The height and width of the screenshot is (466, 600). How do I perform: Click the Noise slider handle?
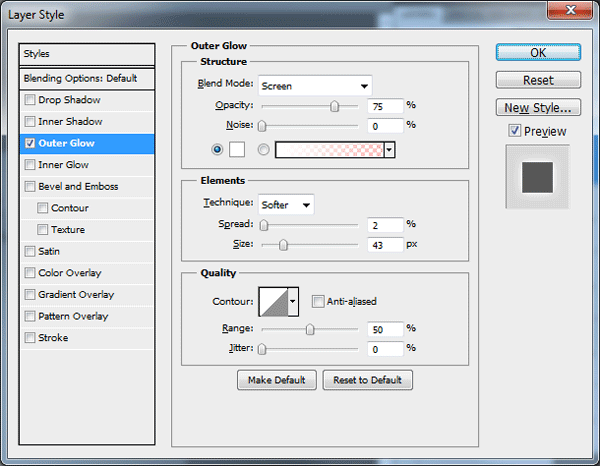(262, 126)
